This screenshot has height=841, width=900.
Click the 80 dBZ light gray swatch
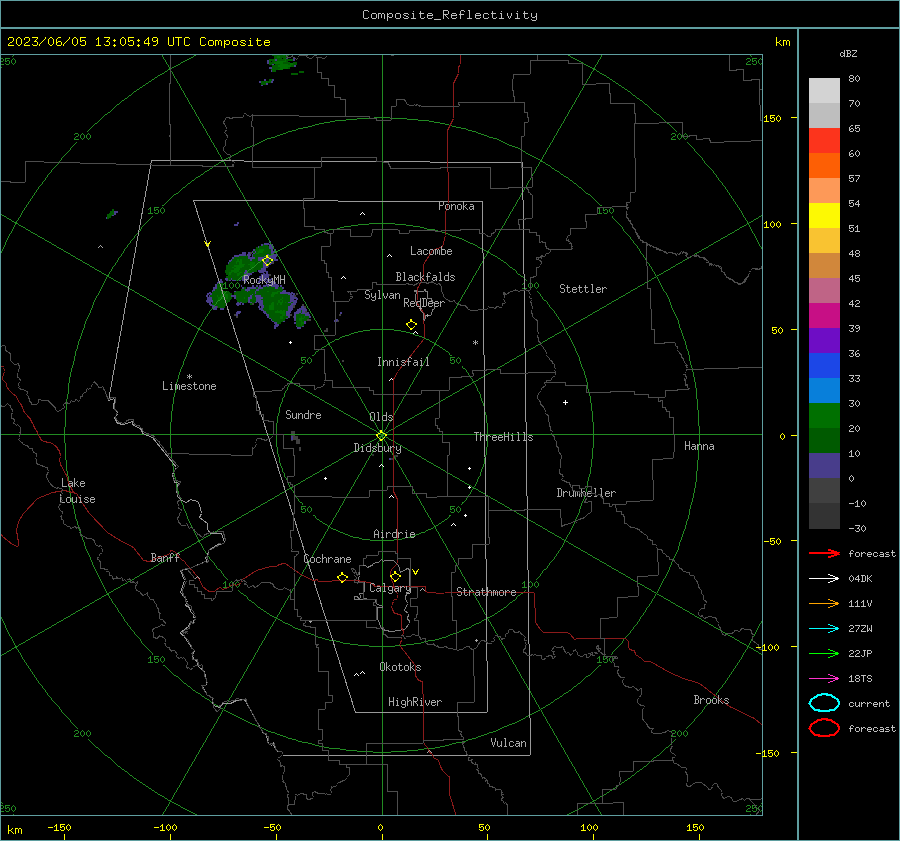(x=824, y=90)
